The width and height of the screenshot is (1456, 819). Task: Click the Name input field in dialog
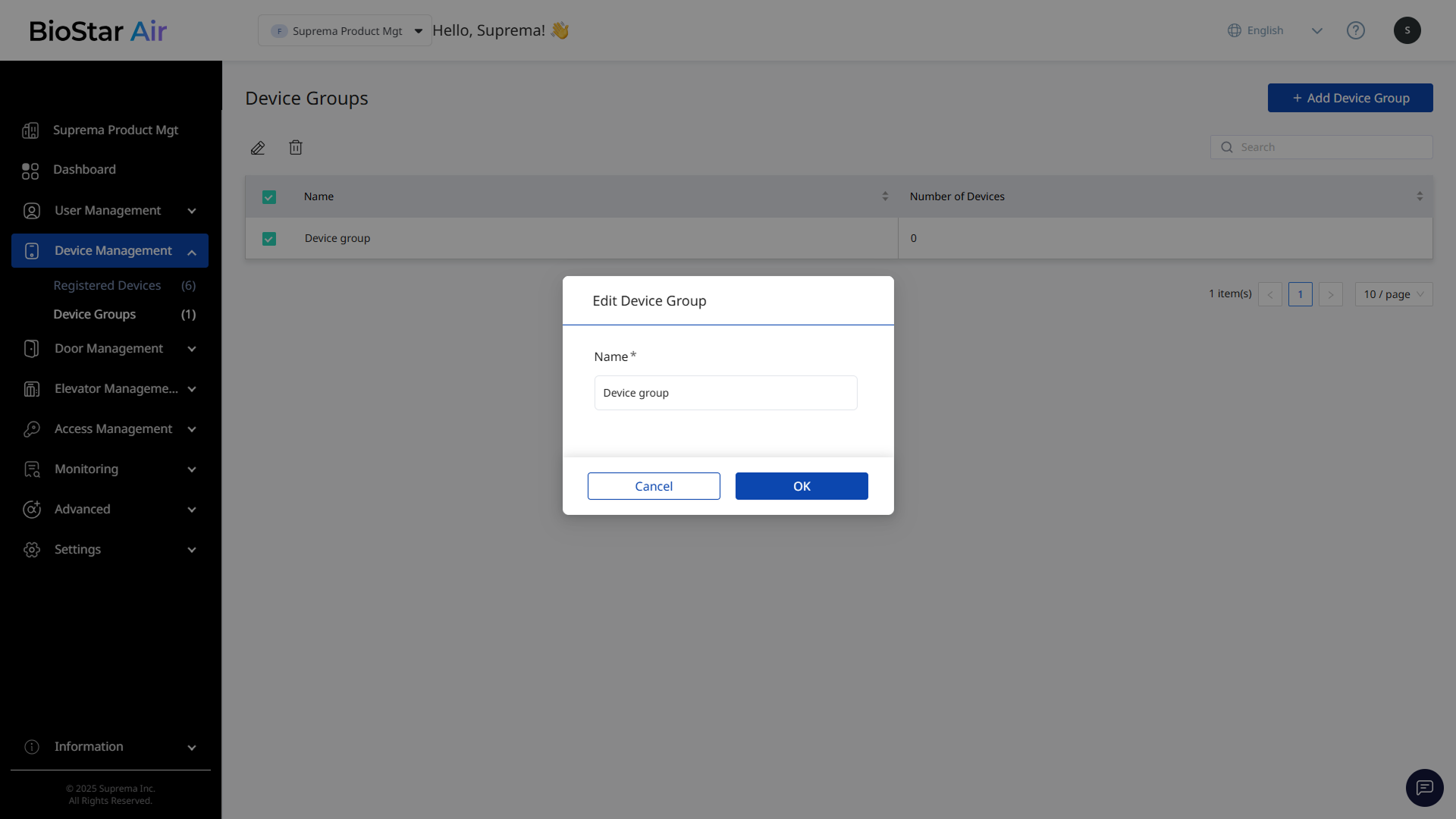pos(725,393)
